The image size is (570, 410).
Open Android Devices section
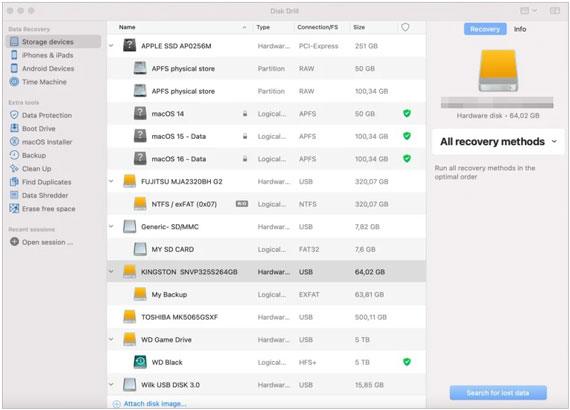(x=48, y=68)
